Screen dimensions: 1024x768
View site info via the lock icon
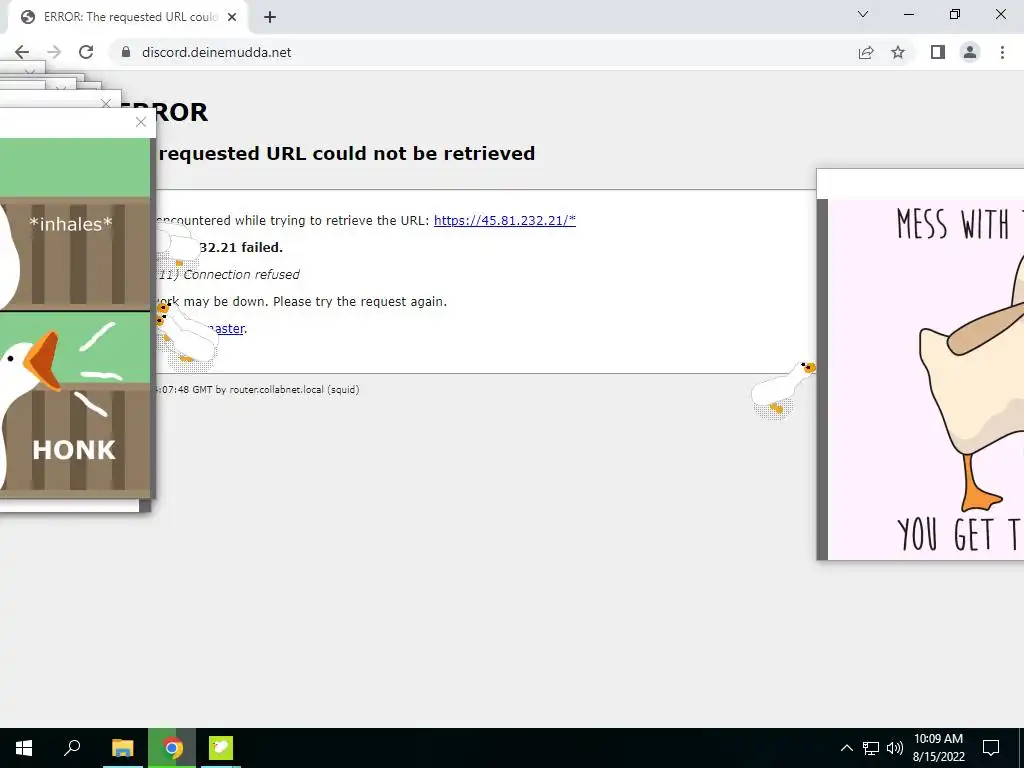(126, 52)
